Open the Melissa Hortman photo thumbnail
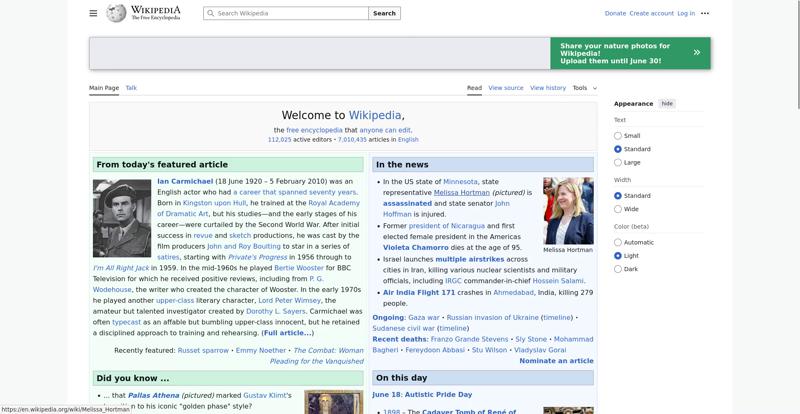This screenshot has height=414, width=800. pos(568,211)
